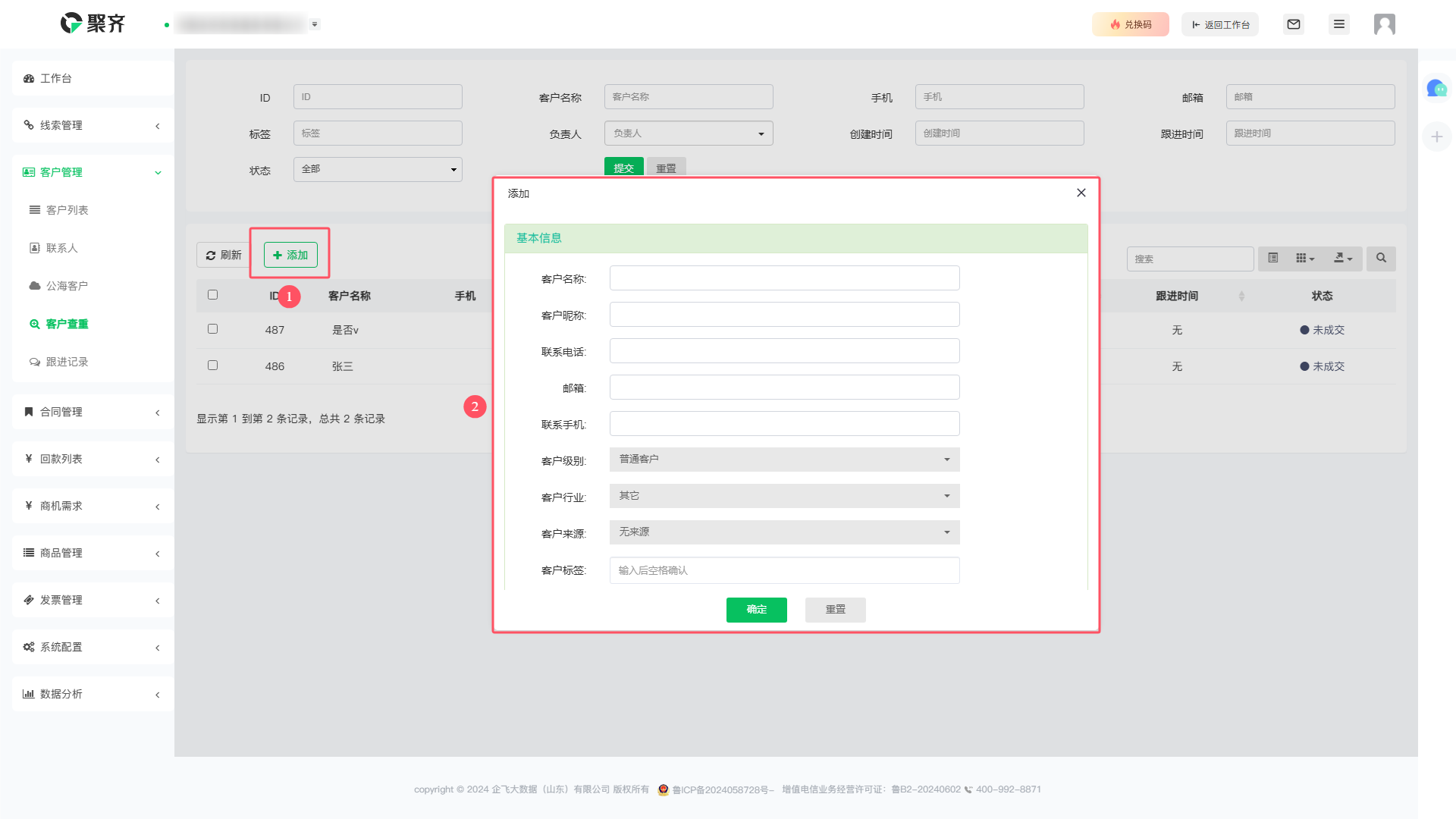Expand 商机需求 sidebar menu

coord(93,506)
